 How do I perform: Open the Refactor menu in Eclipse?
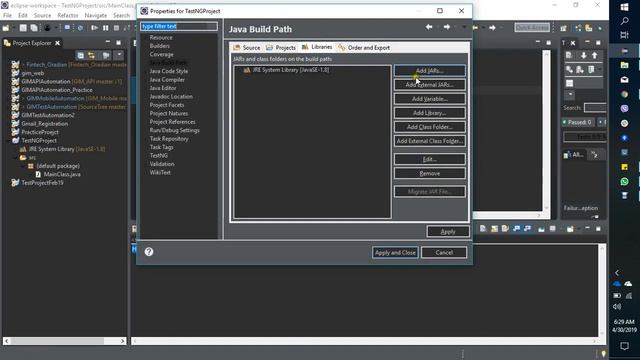click(x=68, y=16)
